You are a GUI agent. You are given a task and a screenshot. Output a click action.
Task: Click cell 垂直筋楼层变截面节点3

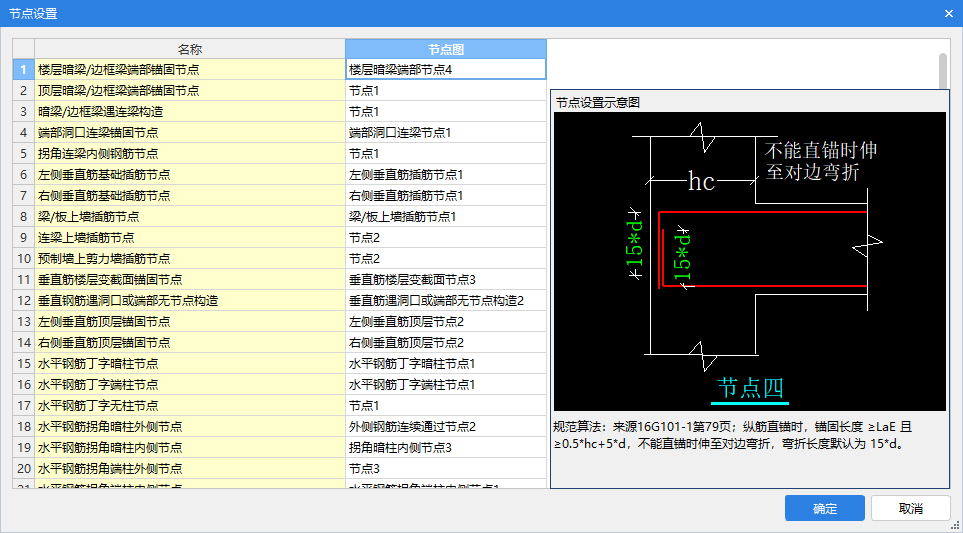[446, 280]
